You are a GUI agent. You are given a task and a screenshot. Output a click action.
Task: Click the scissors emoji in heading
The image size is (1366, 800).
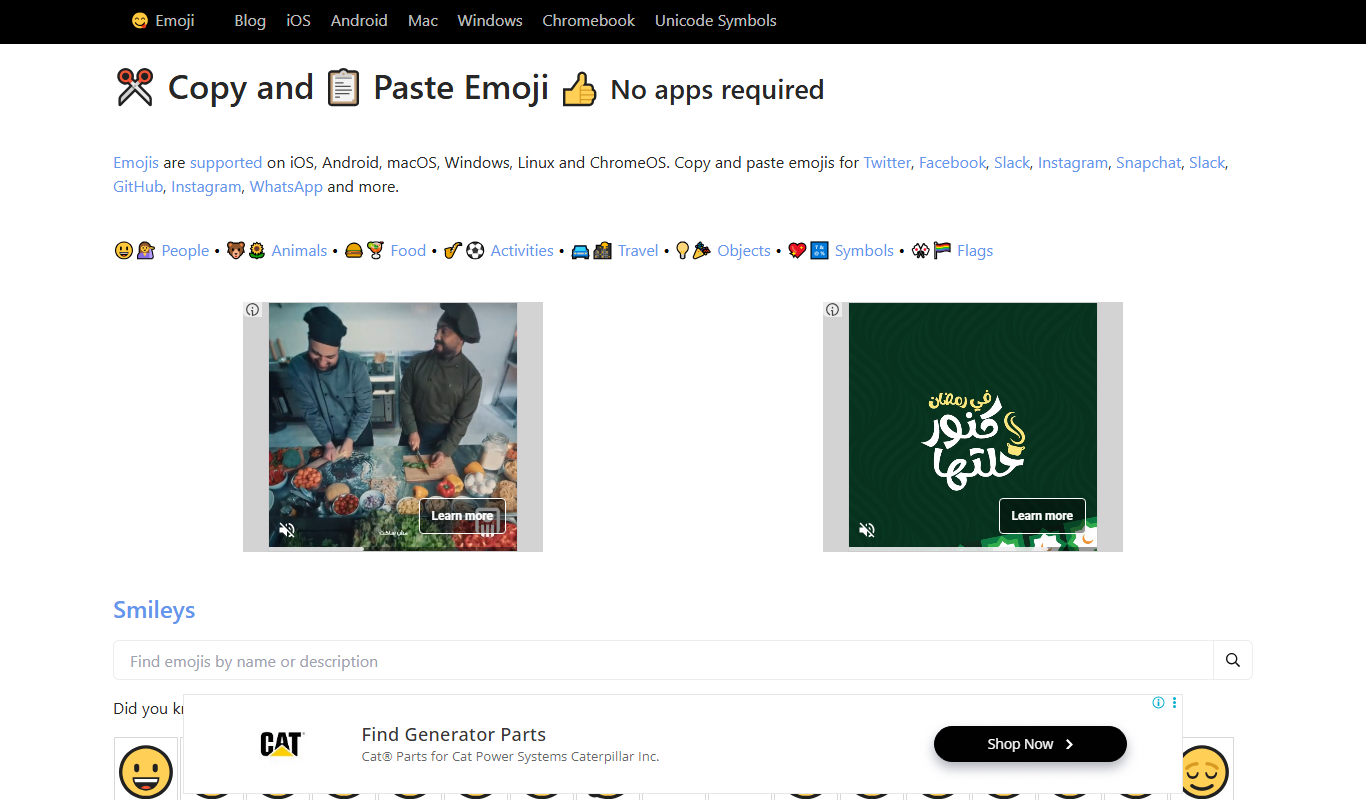[x=135, y=88]
